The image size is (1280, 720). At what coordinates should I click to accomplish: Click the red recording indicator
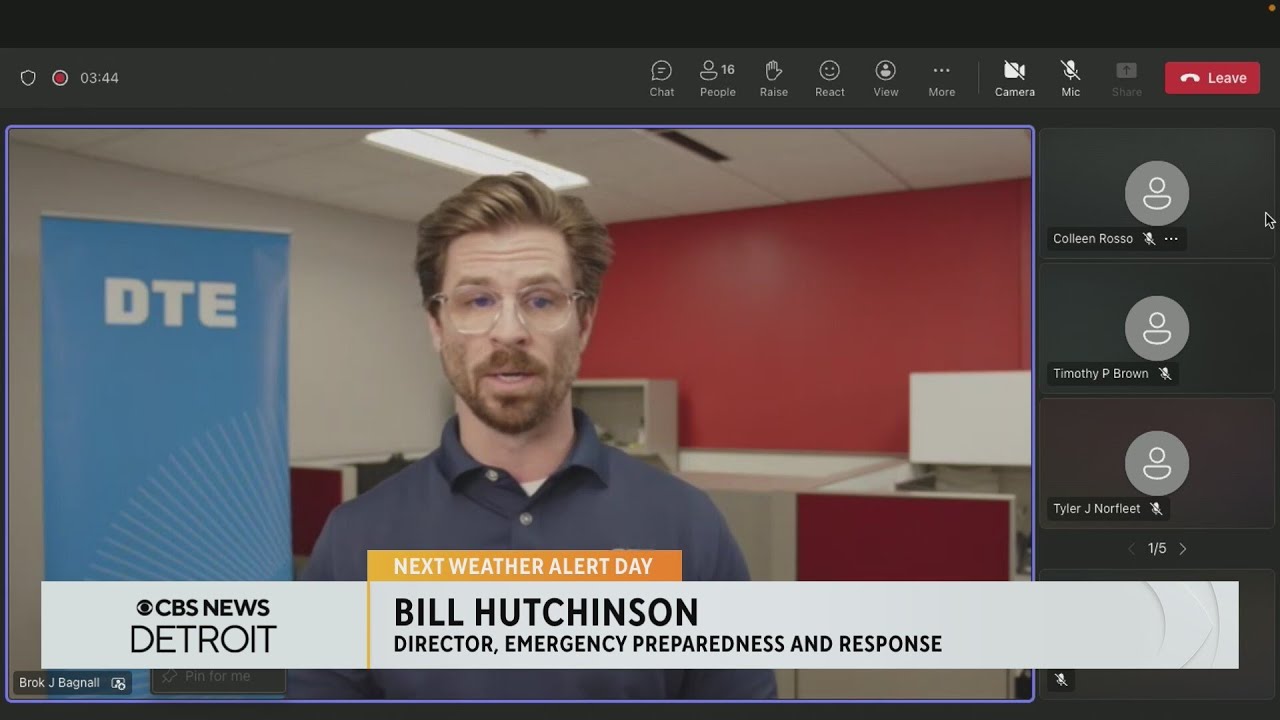click(x=60, y=78)
